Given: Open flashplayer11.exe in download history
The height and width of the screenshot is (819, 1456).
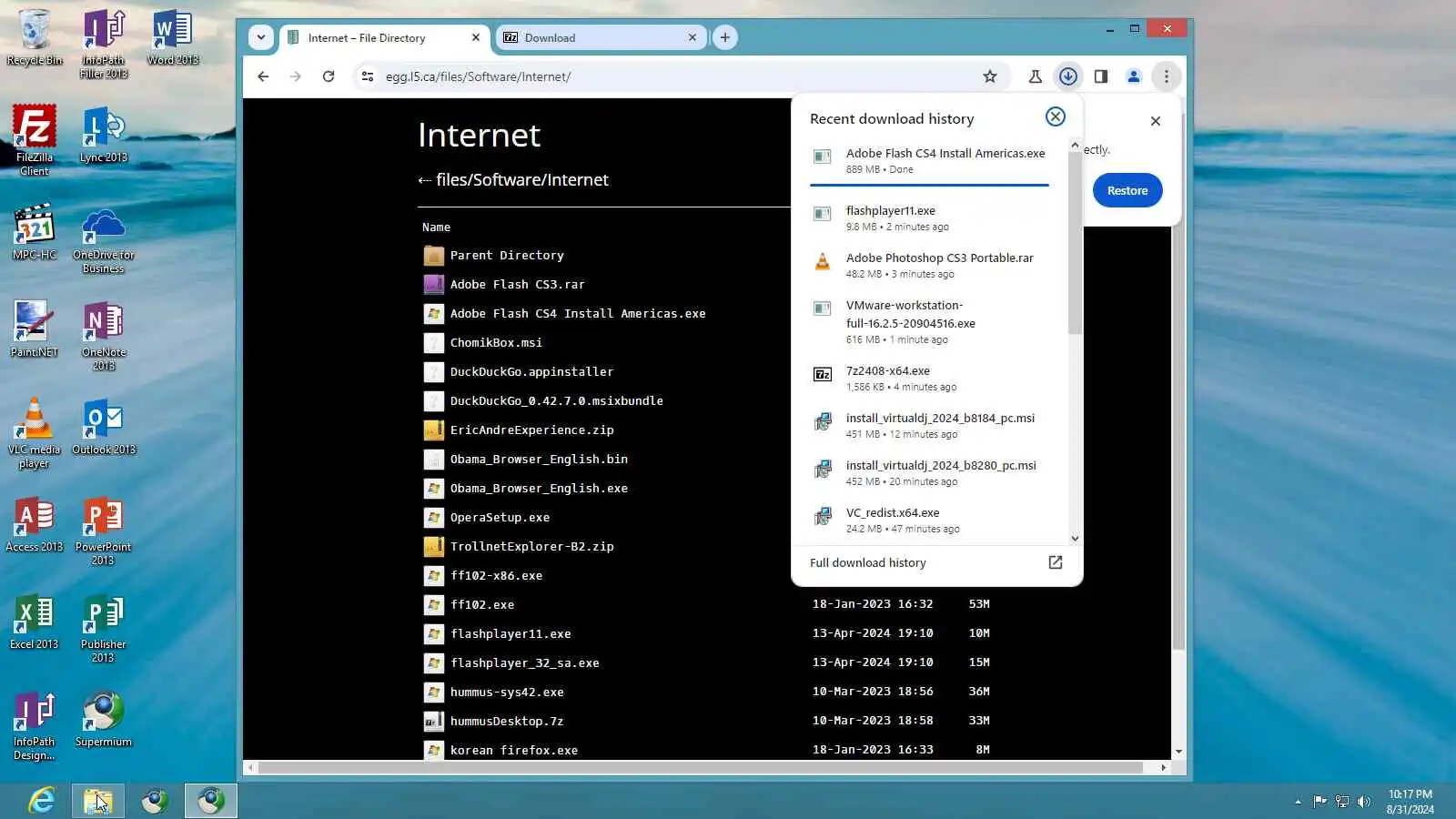Looking at the screenshot, I should click(929, 218).
